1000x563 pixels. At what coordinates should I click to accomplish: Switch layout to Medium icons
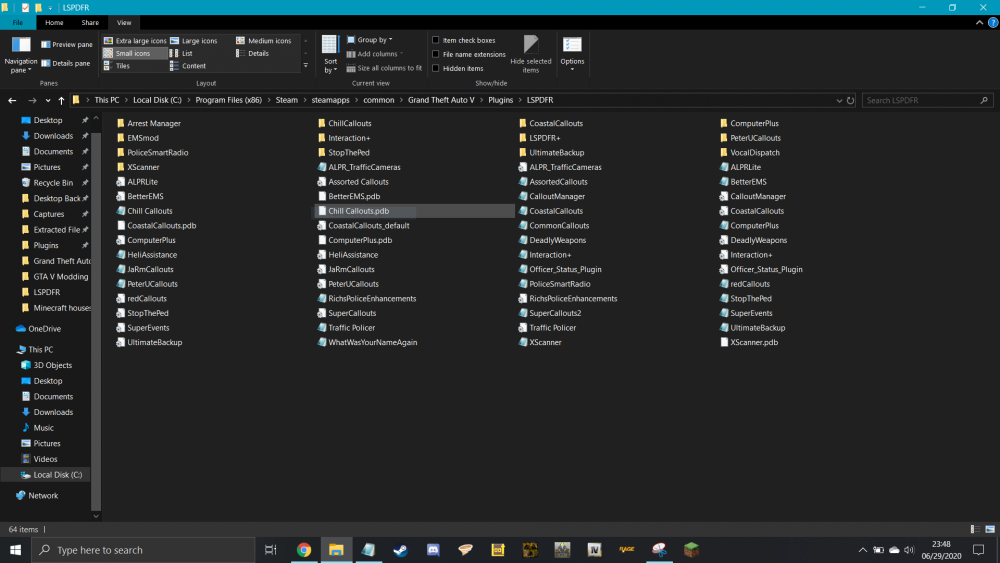pos(263,41)
